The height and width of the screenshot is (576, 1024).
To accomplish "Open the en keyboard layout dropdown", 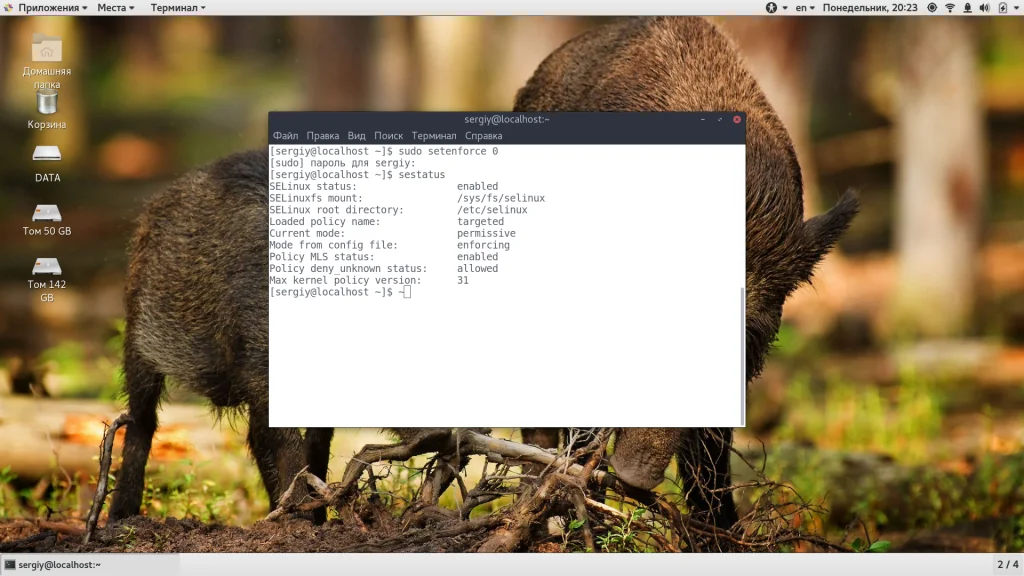I will [x=805, y=8].
